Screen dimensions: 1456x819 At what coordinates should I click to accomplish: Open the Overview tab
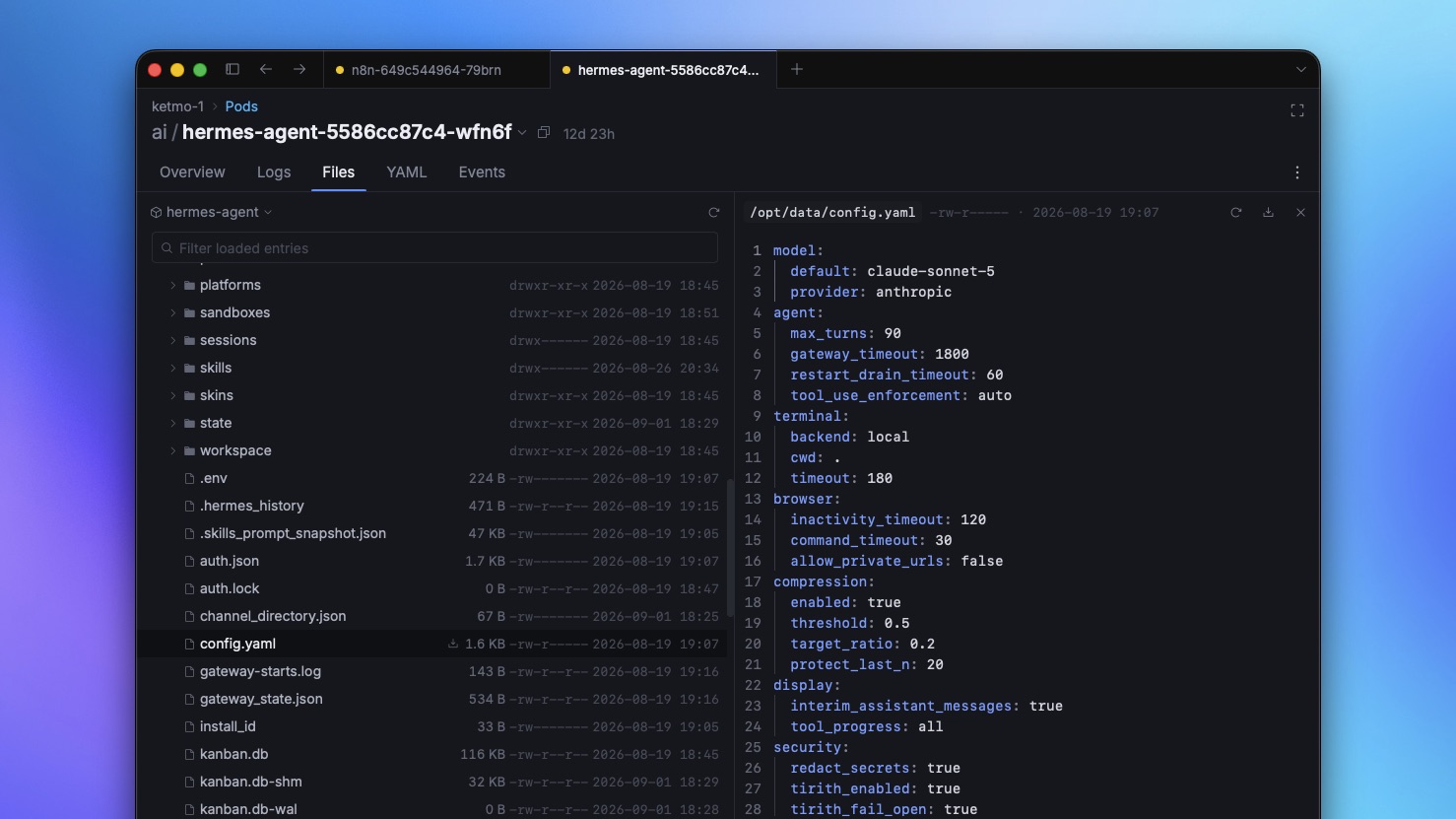tap(192, 171)
